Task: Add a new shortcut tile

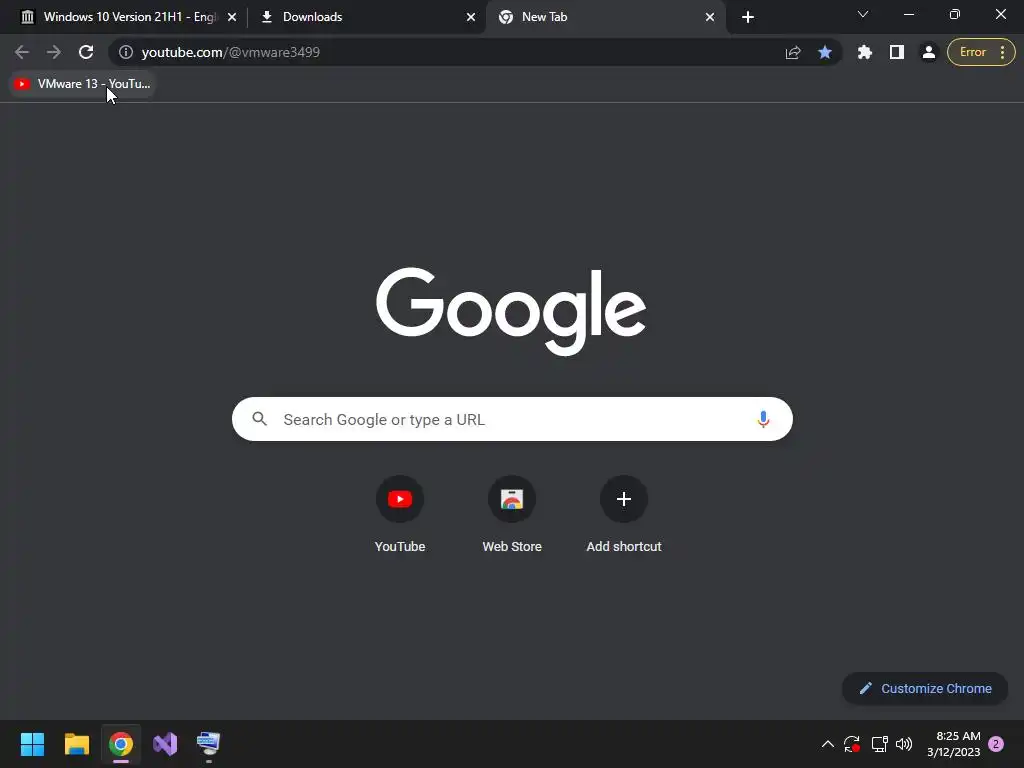Action: [624, 514]
